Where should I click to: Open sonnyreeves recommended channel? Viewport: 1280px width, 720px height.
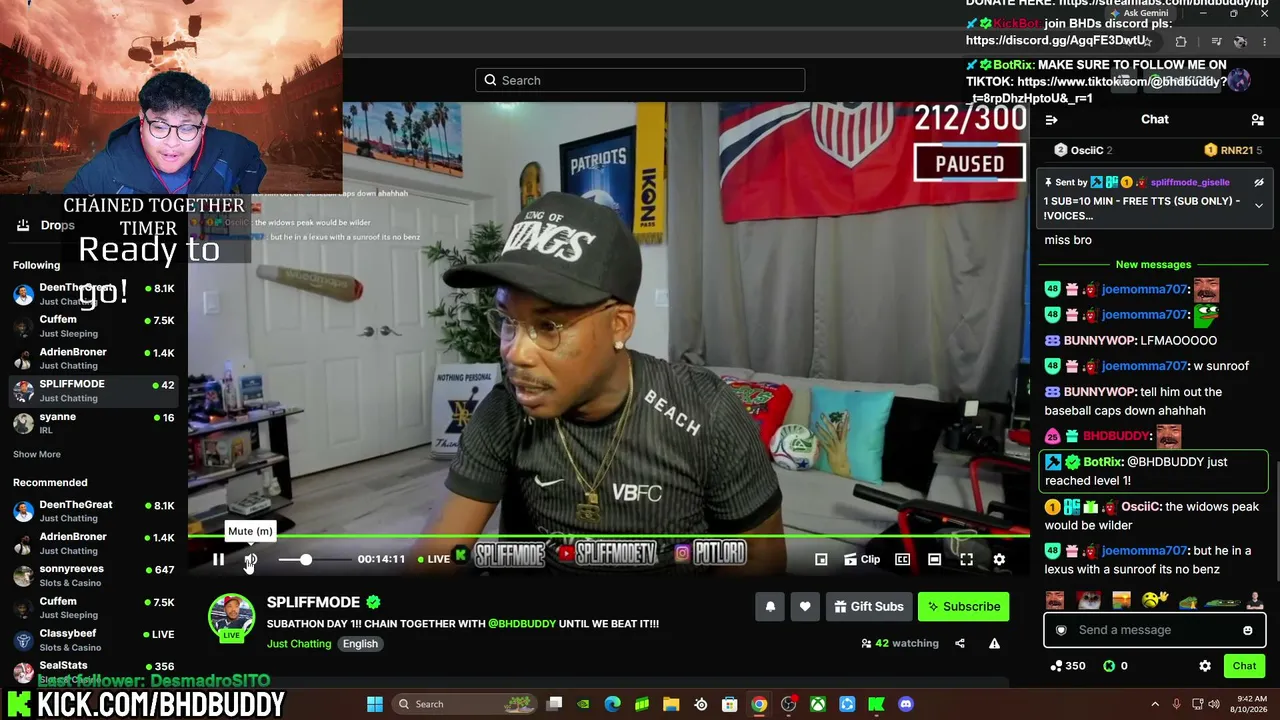pos(94,575)
